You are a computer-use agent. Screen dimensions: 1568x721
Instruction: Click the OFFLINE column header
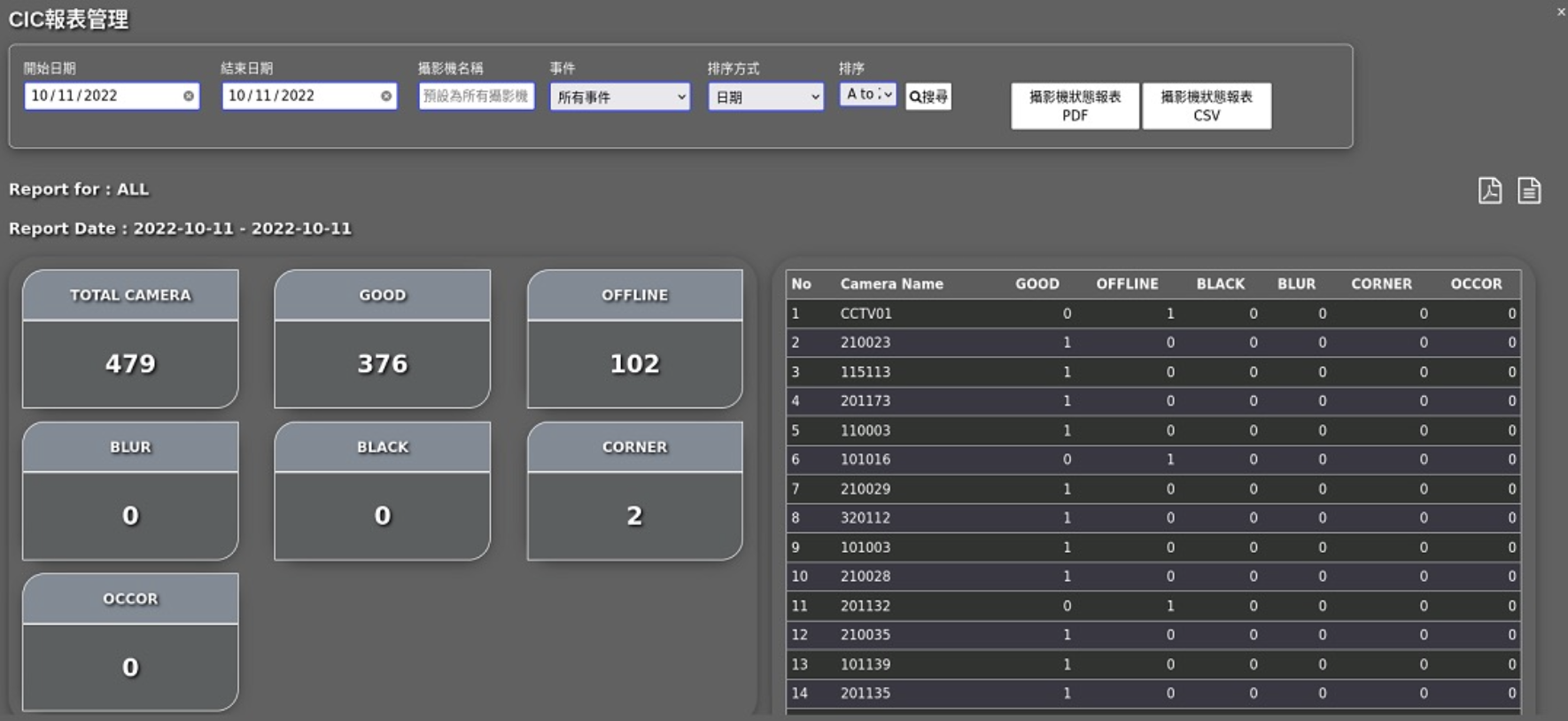tap(1127, 284)
